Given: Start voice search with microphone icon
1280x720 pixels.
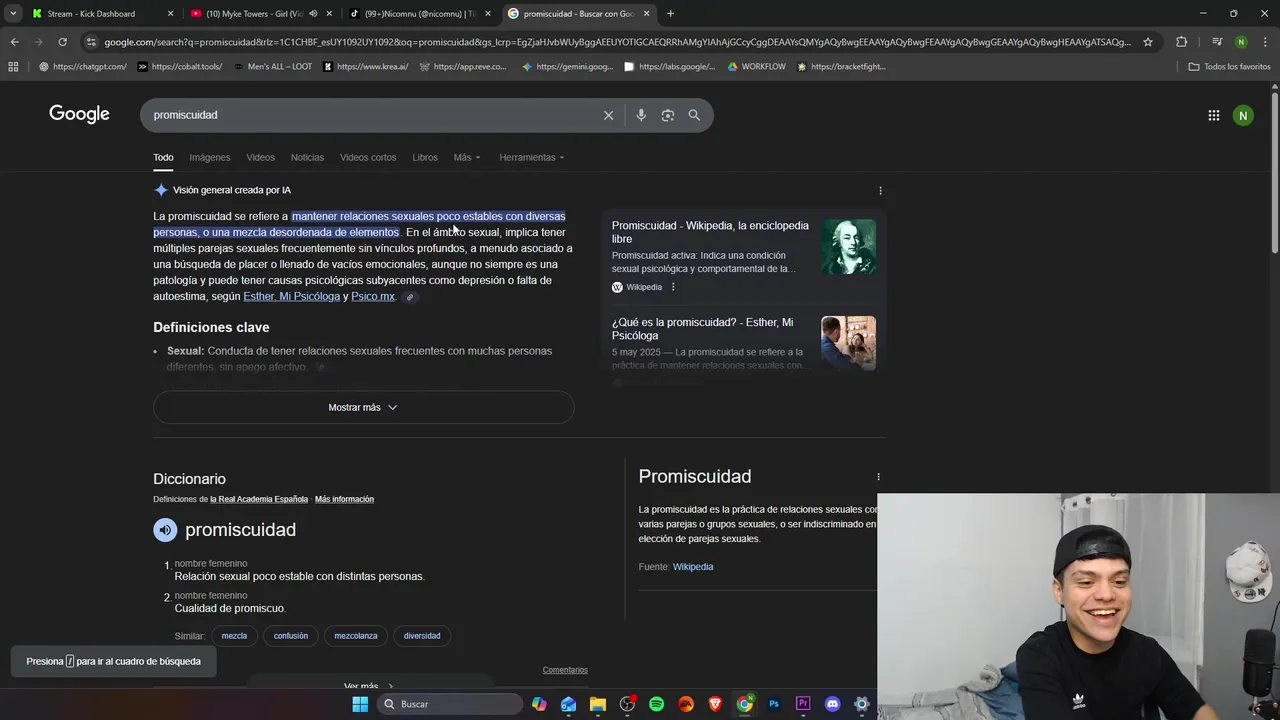Looking at the screenshot, I should 641,115.
